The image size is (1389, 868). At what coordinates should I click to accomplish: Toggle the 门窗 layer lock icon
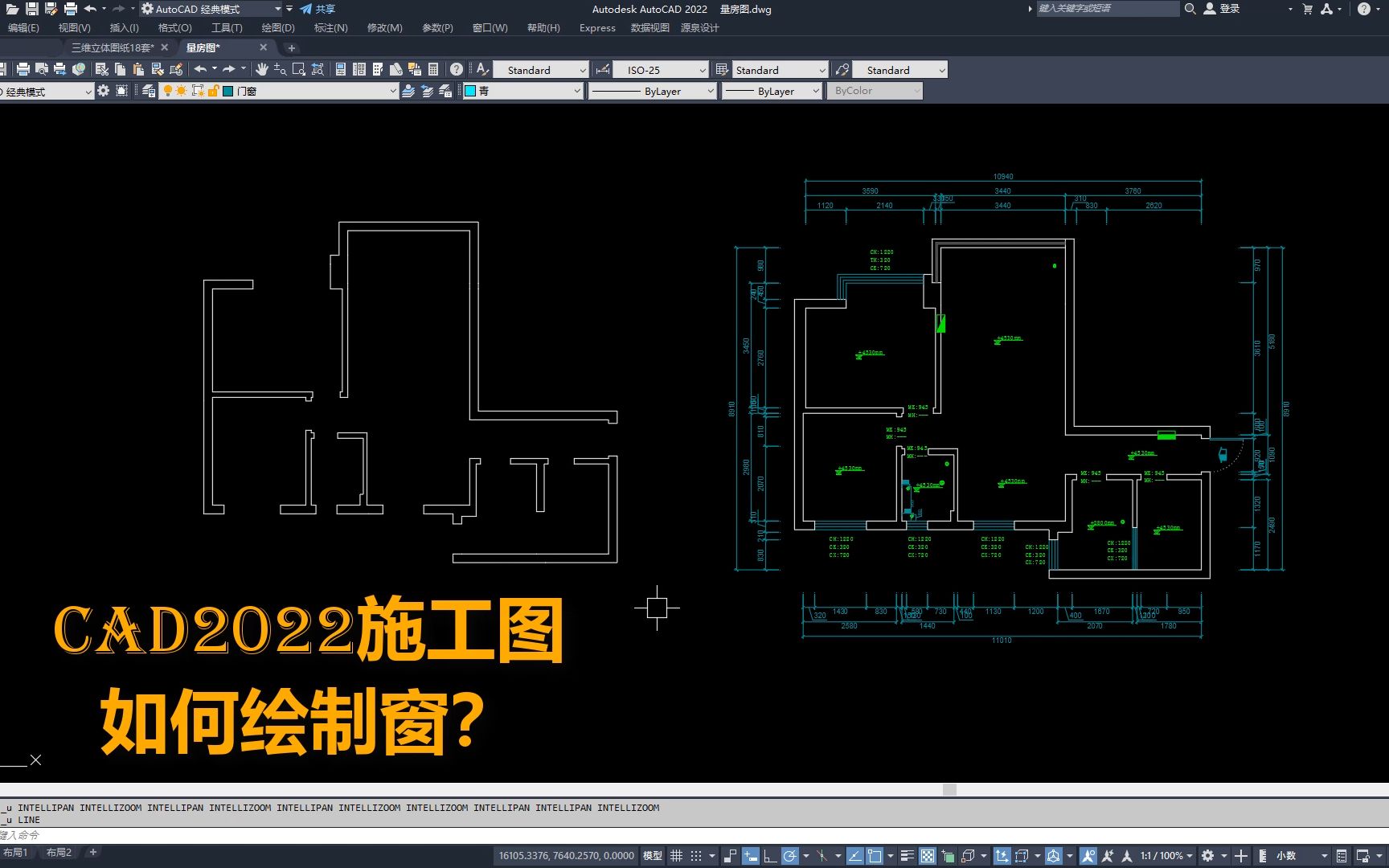pos(213,91)
